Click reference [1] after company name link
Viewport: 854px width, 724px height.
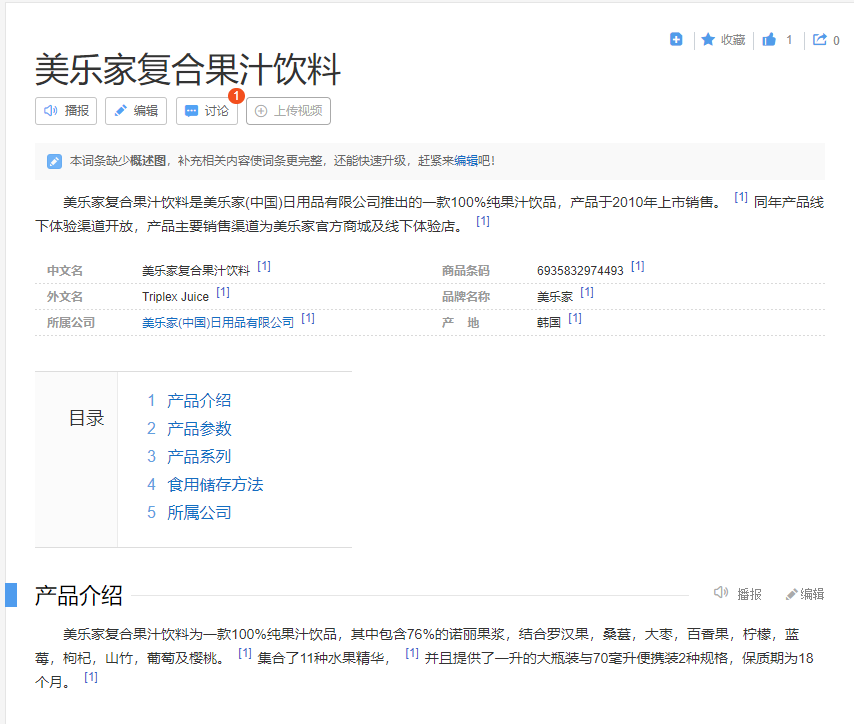coord(308,318)
